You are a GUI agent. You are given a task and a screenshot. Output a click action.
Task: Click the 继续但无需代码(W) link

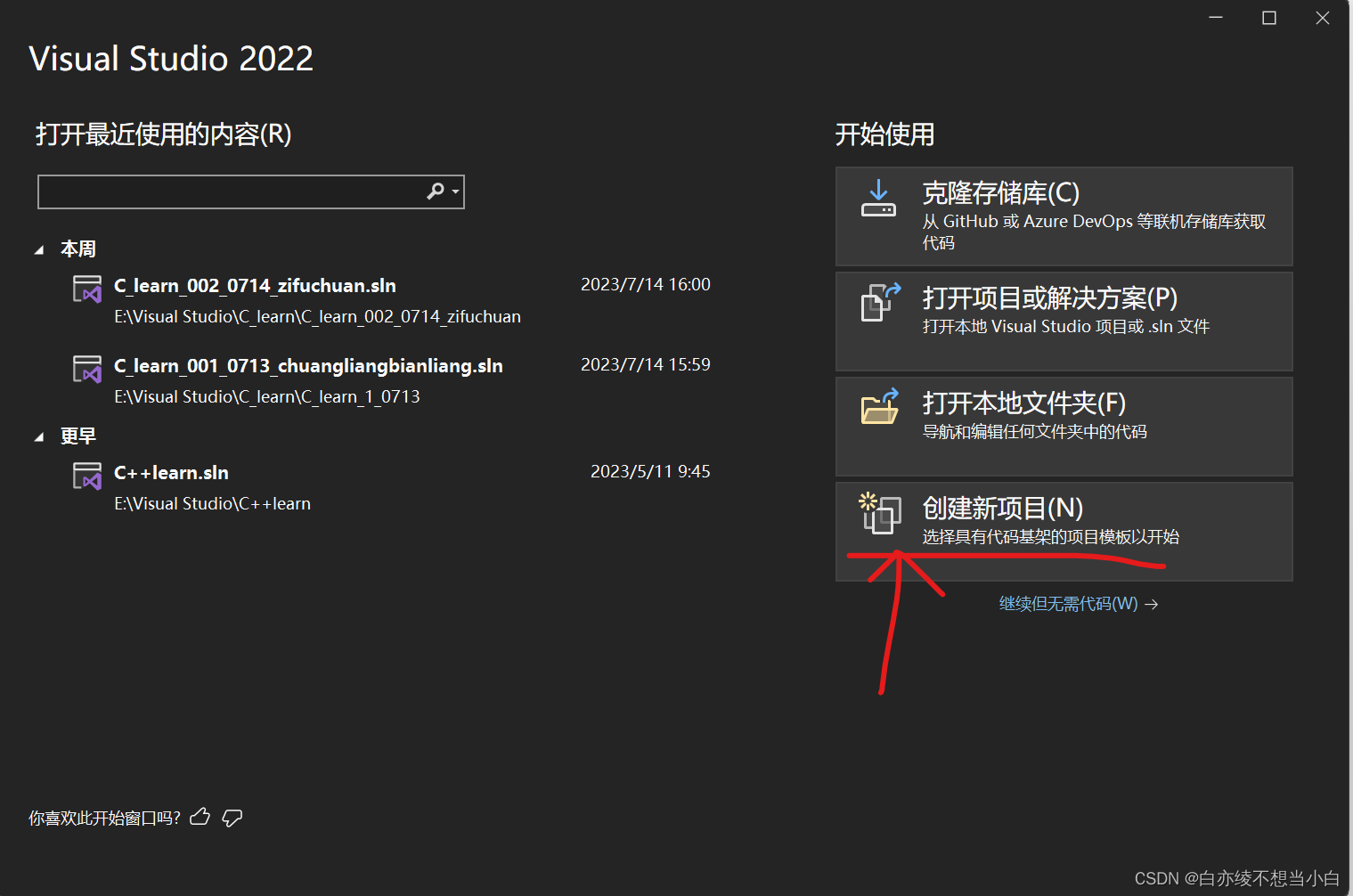tap(1068, 603)
